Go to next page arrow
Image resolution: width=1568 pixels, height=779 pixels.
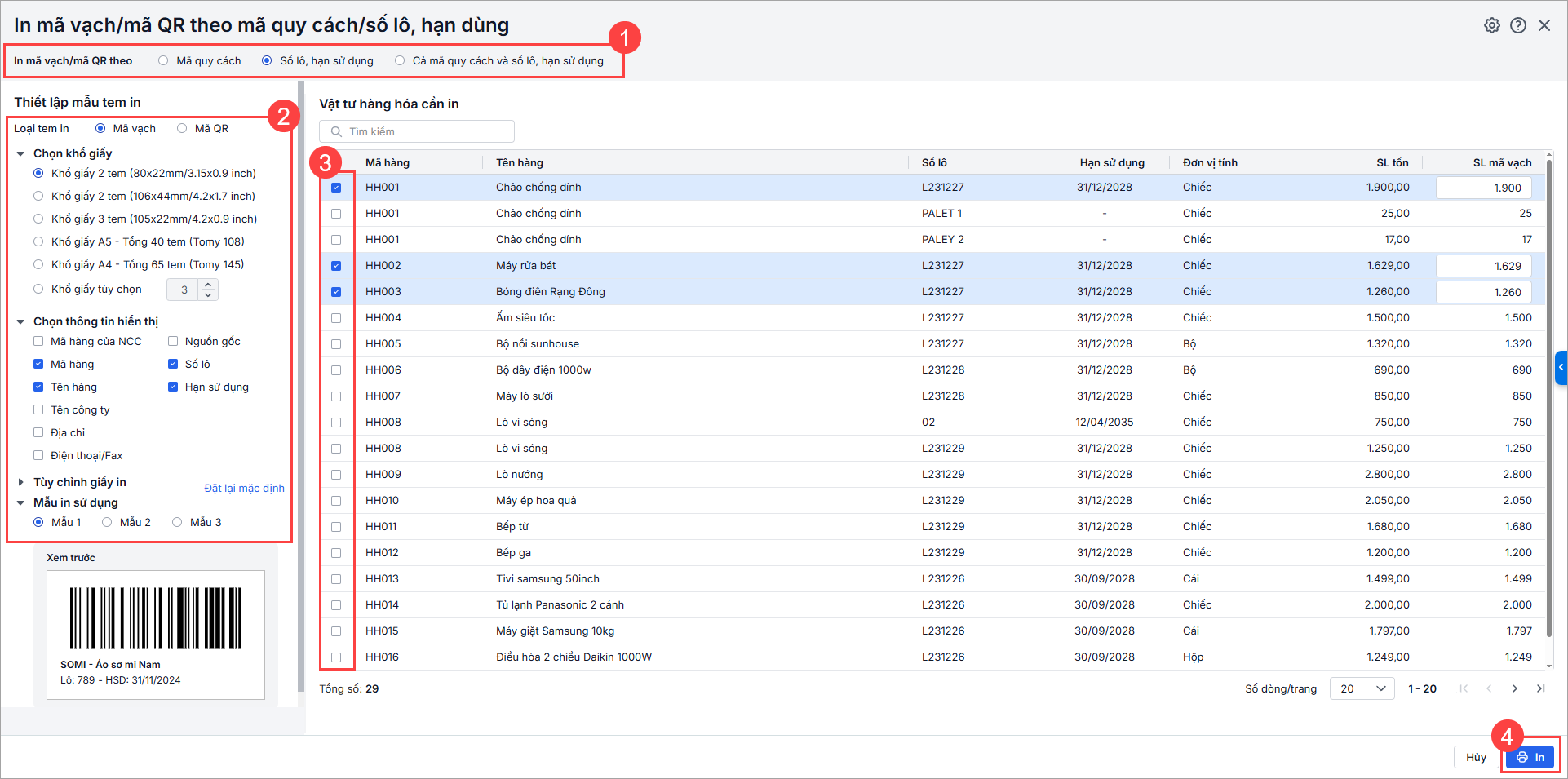click(1514, 688)
